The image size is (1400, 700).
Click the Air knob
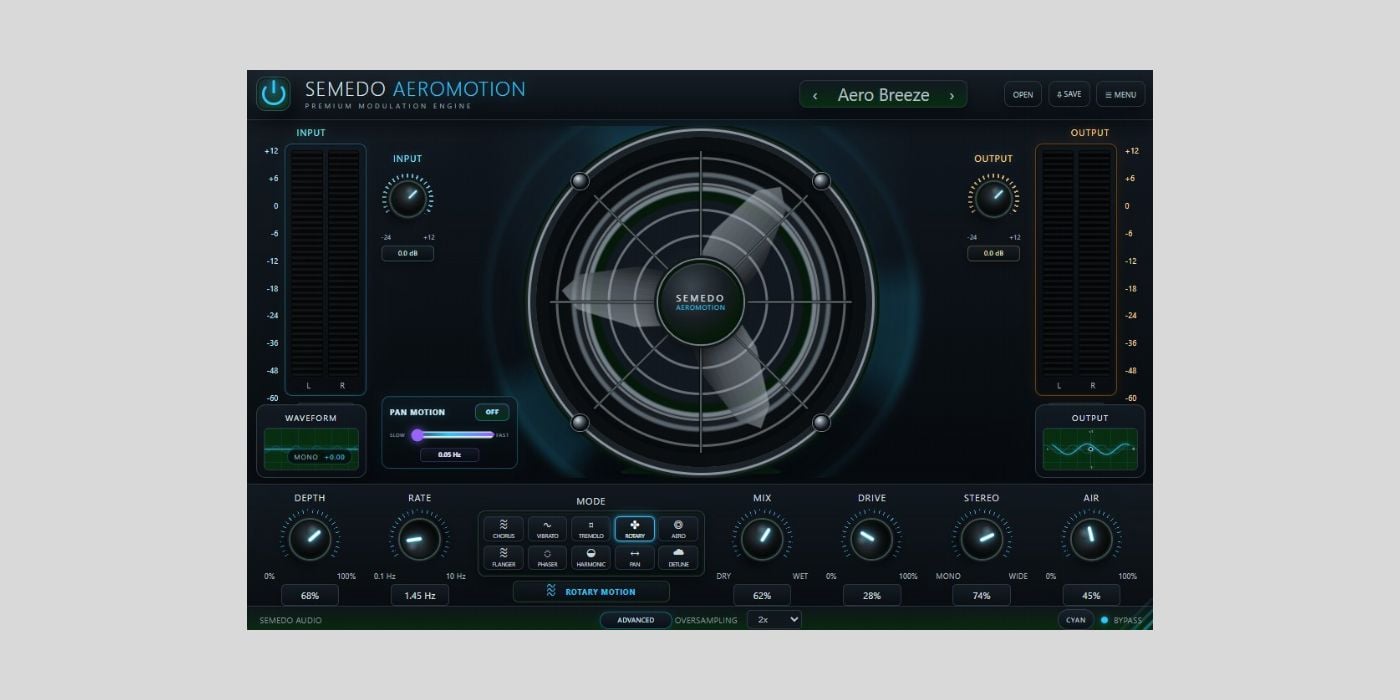[x=1091, y=539]
